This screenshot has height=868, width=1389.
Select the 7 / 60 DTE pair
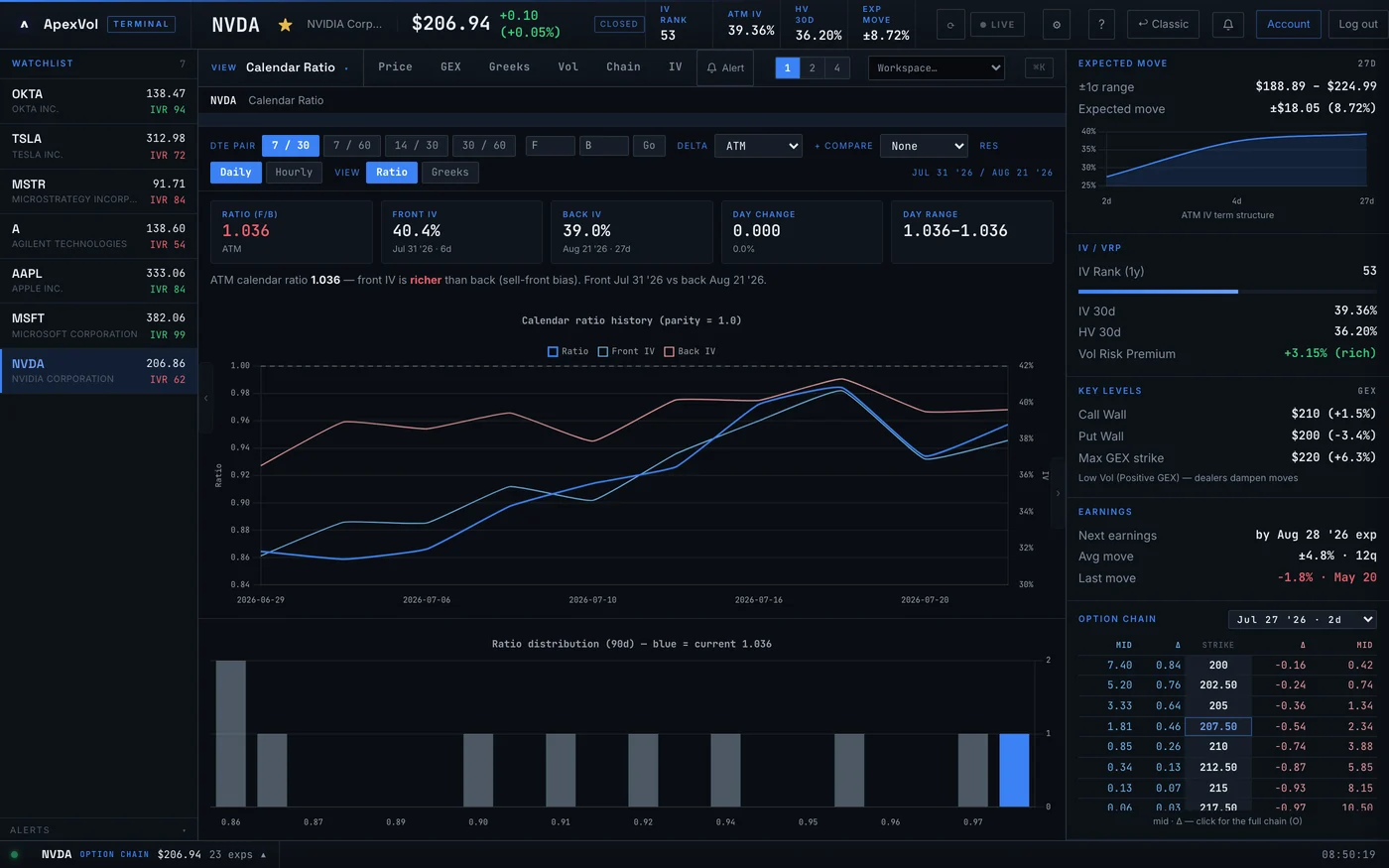(x=352, y=146)
